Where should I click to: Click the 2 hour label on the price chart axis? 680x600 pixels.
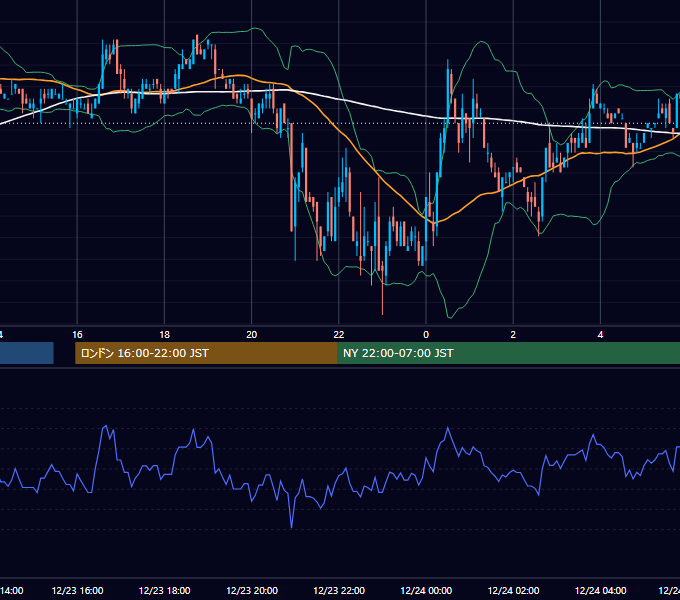tap(513, 335)
